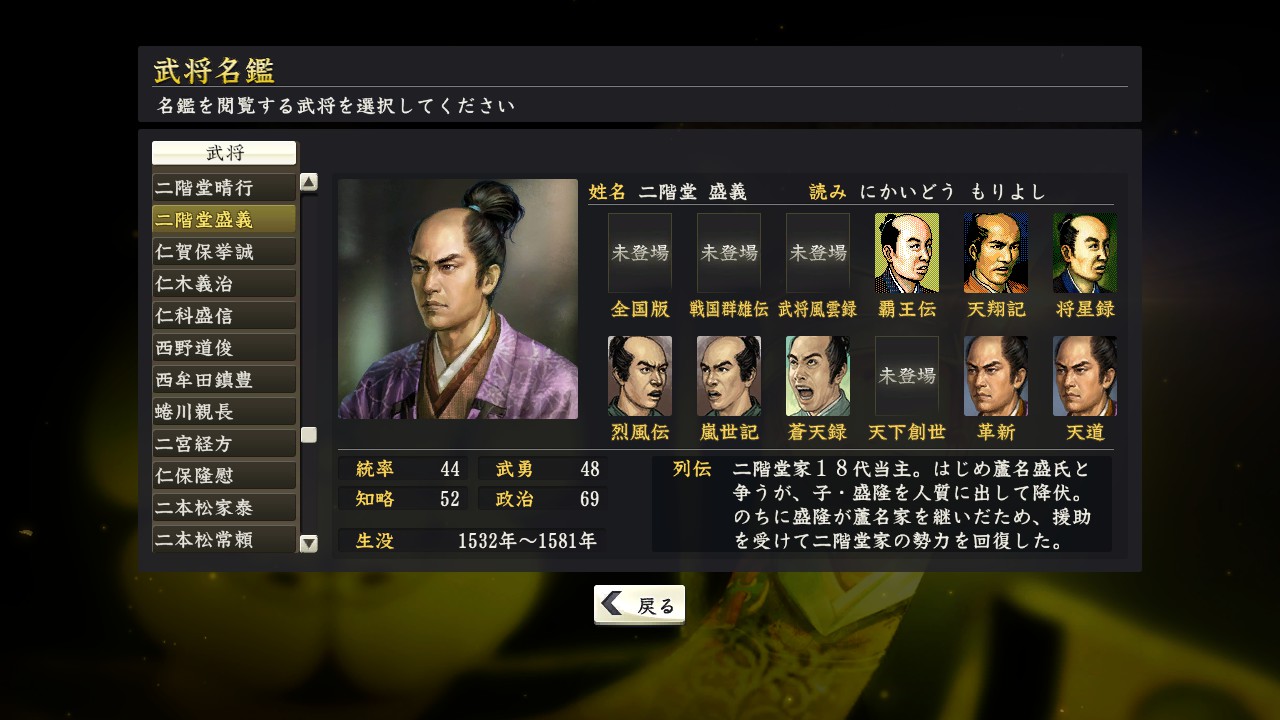Image resolution: width=1280 pixels, height=720 pixels.
Task: Select 二階堂晴行 from the list
Action: (224, 188)
